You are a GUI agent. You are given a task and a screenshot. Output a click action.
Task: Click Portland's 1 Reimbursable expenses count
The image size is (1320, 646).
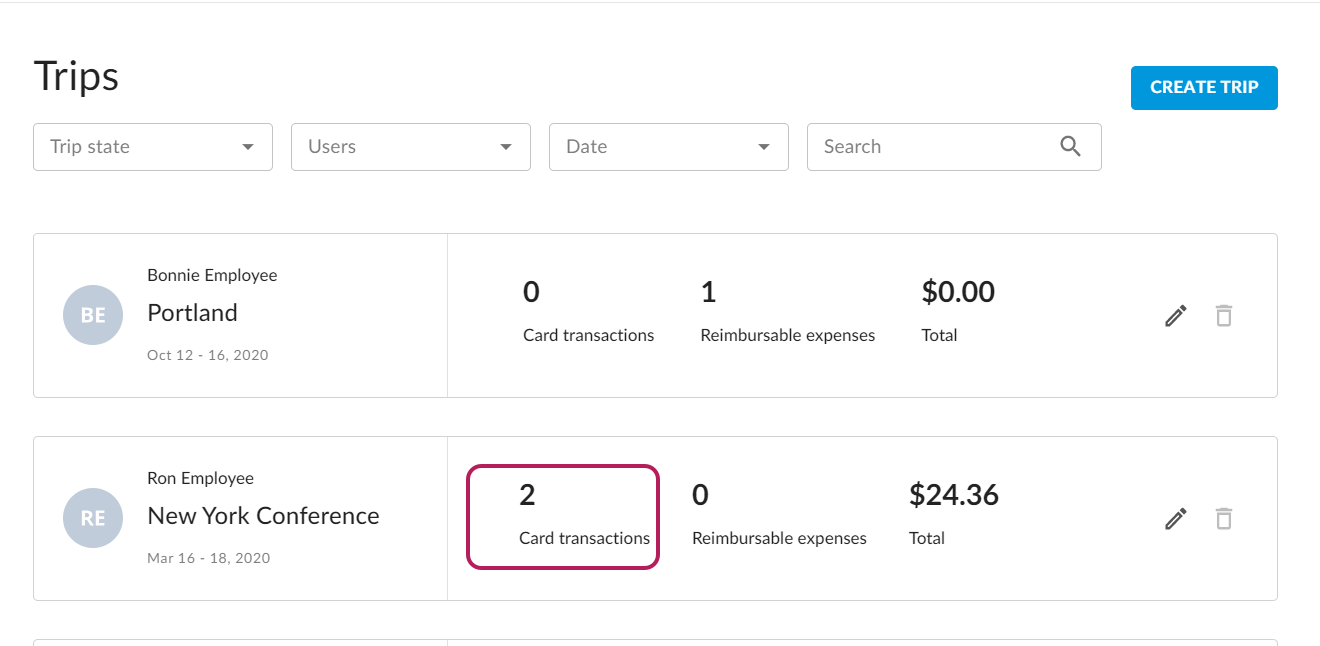(708, 293)
